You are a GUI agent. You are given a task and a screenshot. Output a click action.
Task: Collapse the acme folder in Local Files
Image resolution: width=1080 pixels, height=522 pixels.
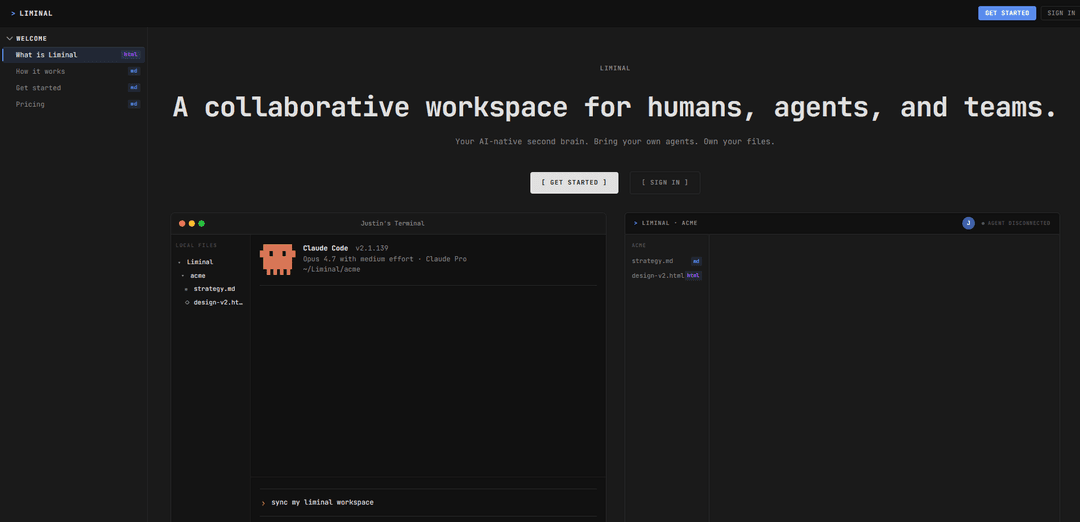[x=183, y=275]
